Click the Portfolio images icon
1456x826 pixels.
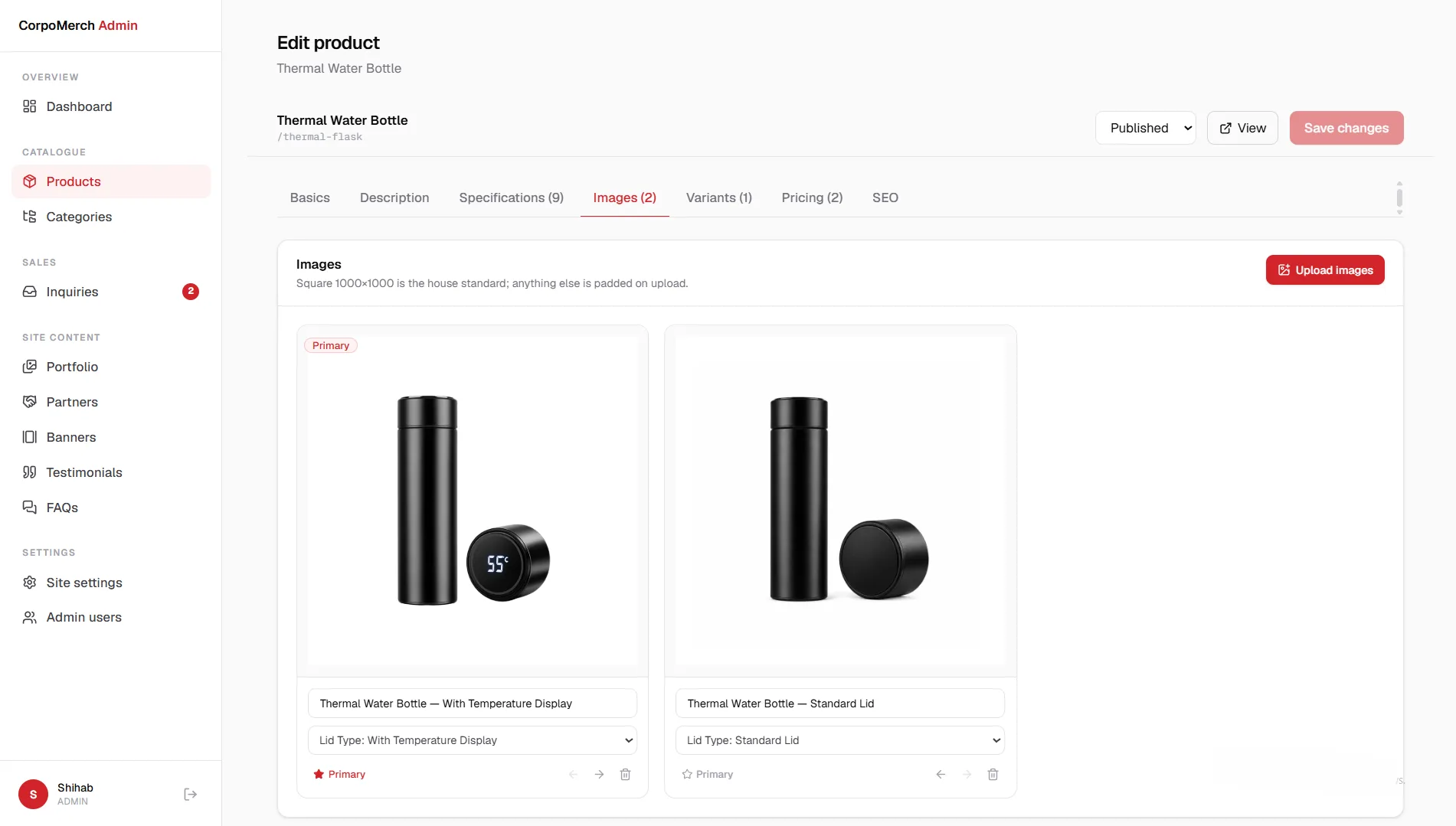29,367
